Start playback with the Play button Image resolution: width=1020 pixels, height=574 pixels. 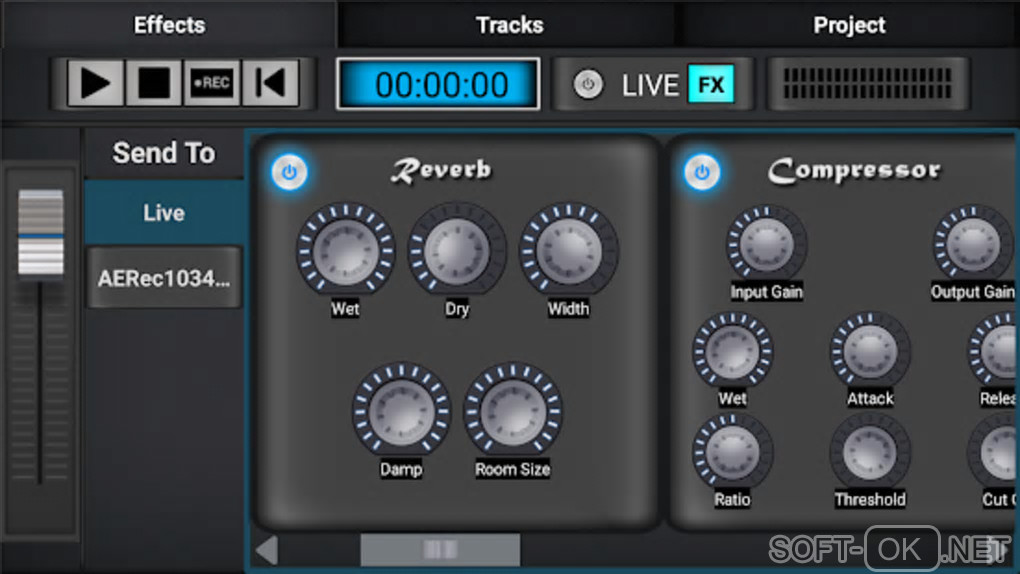[95, 83]
